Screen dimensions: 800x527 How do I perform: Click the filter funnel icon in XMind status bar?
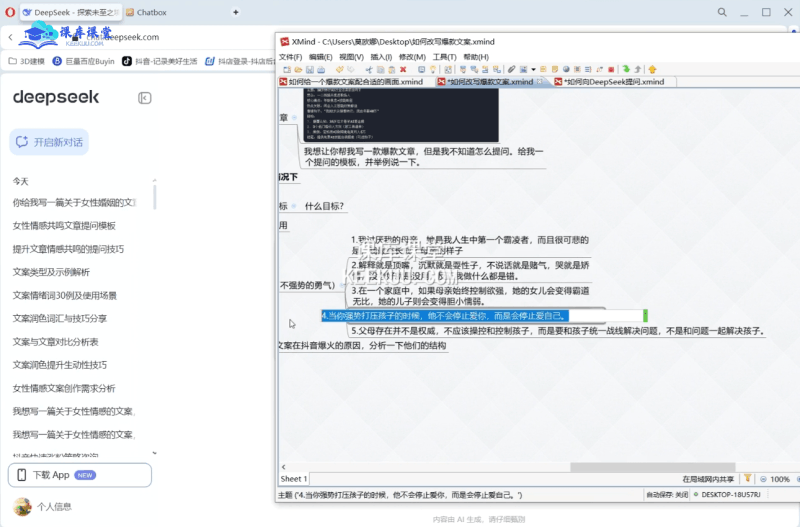pos(747,479)
